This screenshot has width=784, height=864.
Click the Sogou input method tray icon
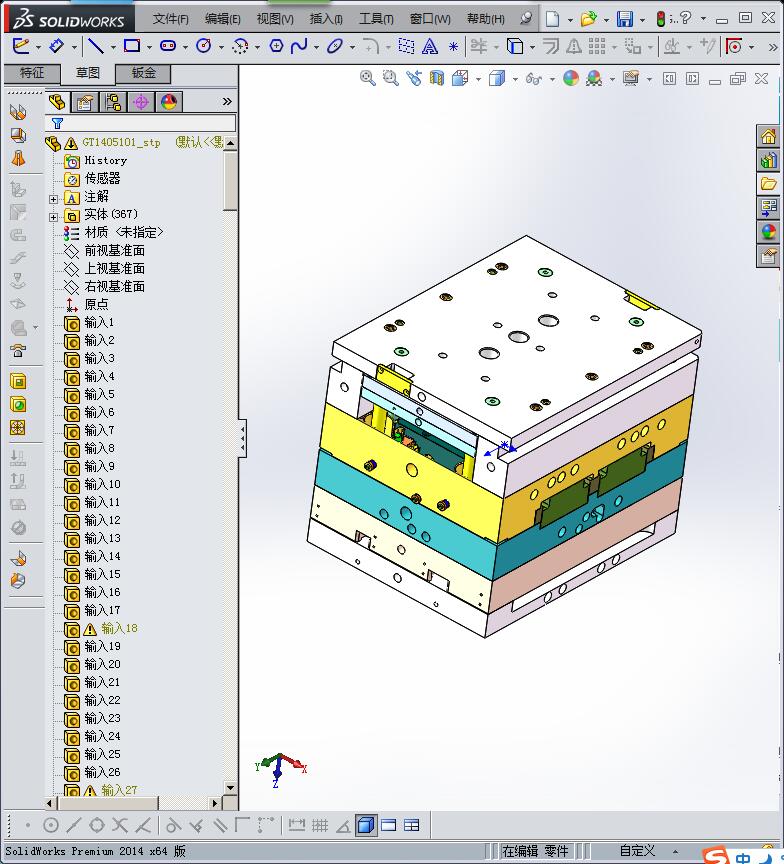tap(716, 855)
